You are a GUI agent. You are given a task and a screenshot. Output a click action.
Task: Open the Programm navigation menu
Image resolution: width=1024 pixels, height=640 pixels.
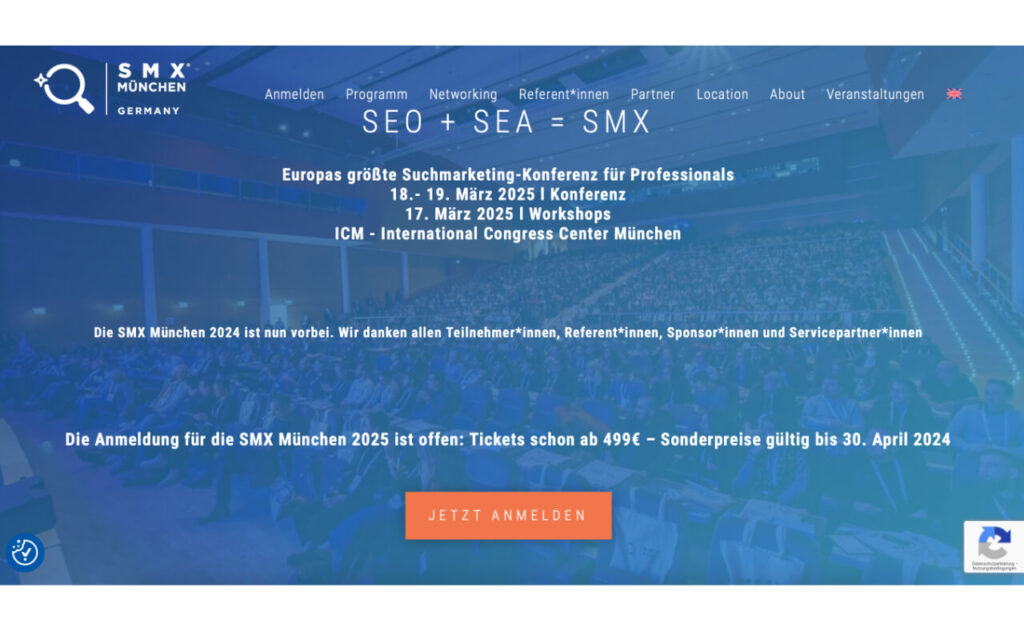click(376, 94)
